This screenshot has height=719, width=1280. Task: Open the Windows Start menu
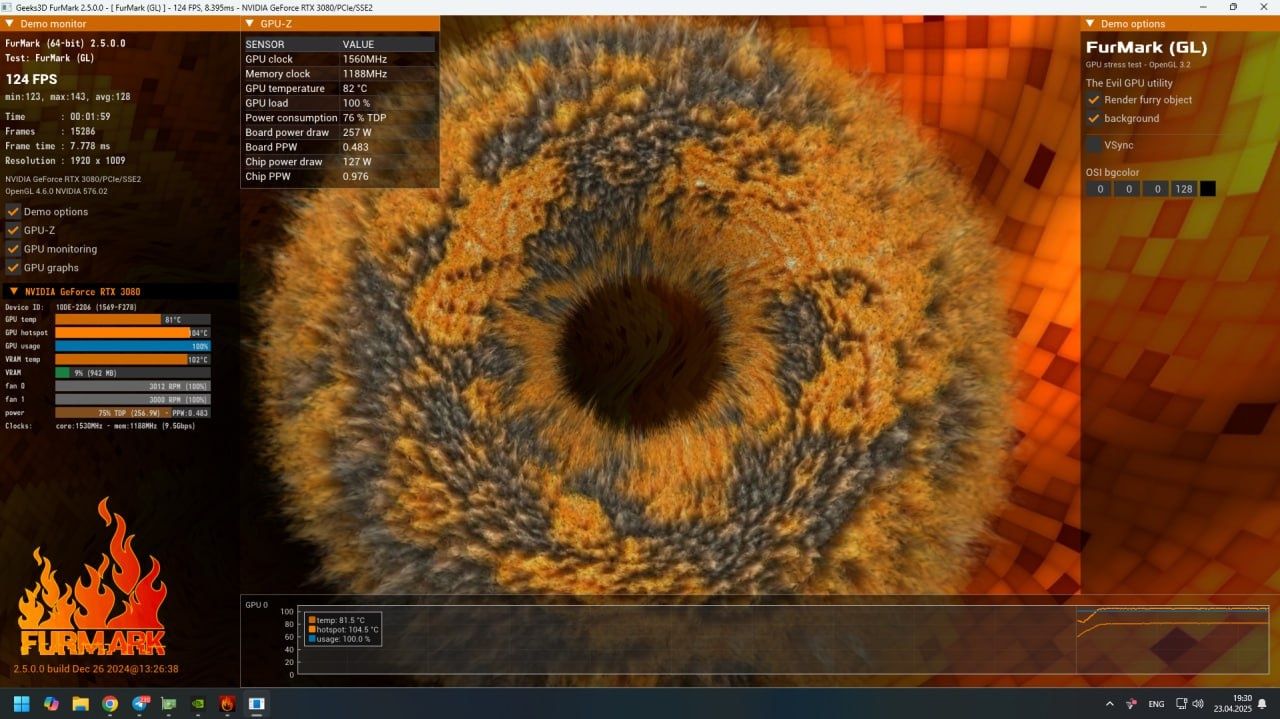point(21,704)
